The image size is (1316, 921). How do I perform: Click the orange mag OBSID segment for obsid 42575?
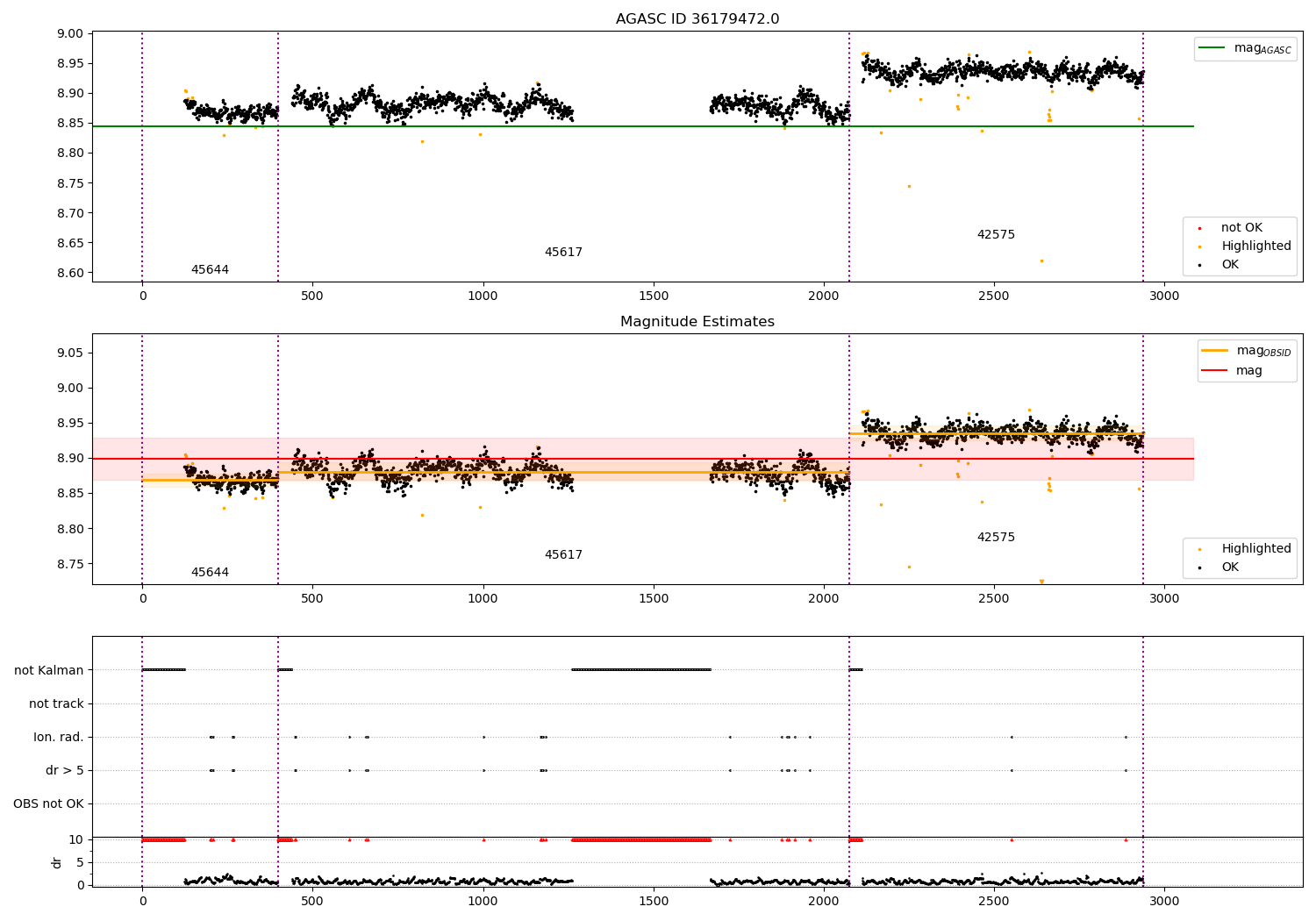coord(996,433)
